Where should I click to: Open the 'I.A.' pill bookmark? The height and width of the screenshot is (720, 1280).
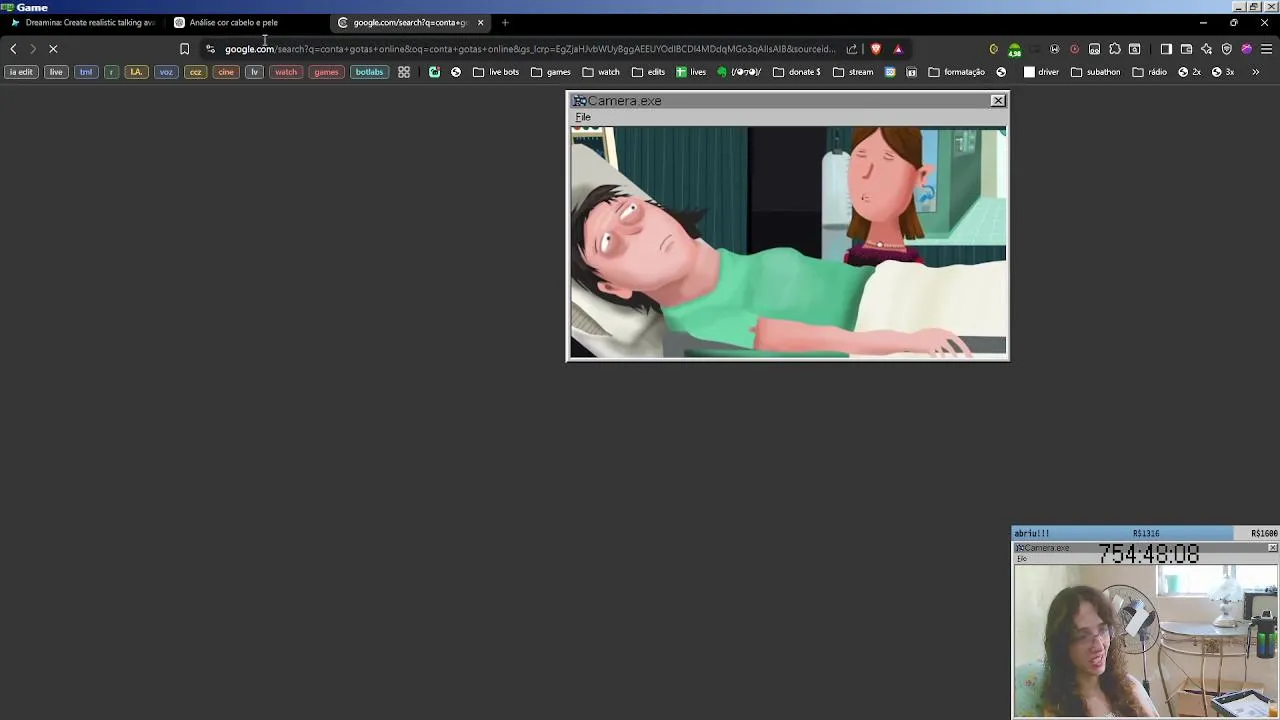(x=136, y=72)
